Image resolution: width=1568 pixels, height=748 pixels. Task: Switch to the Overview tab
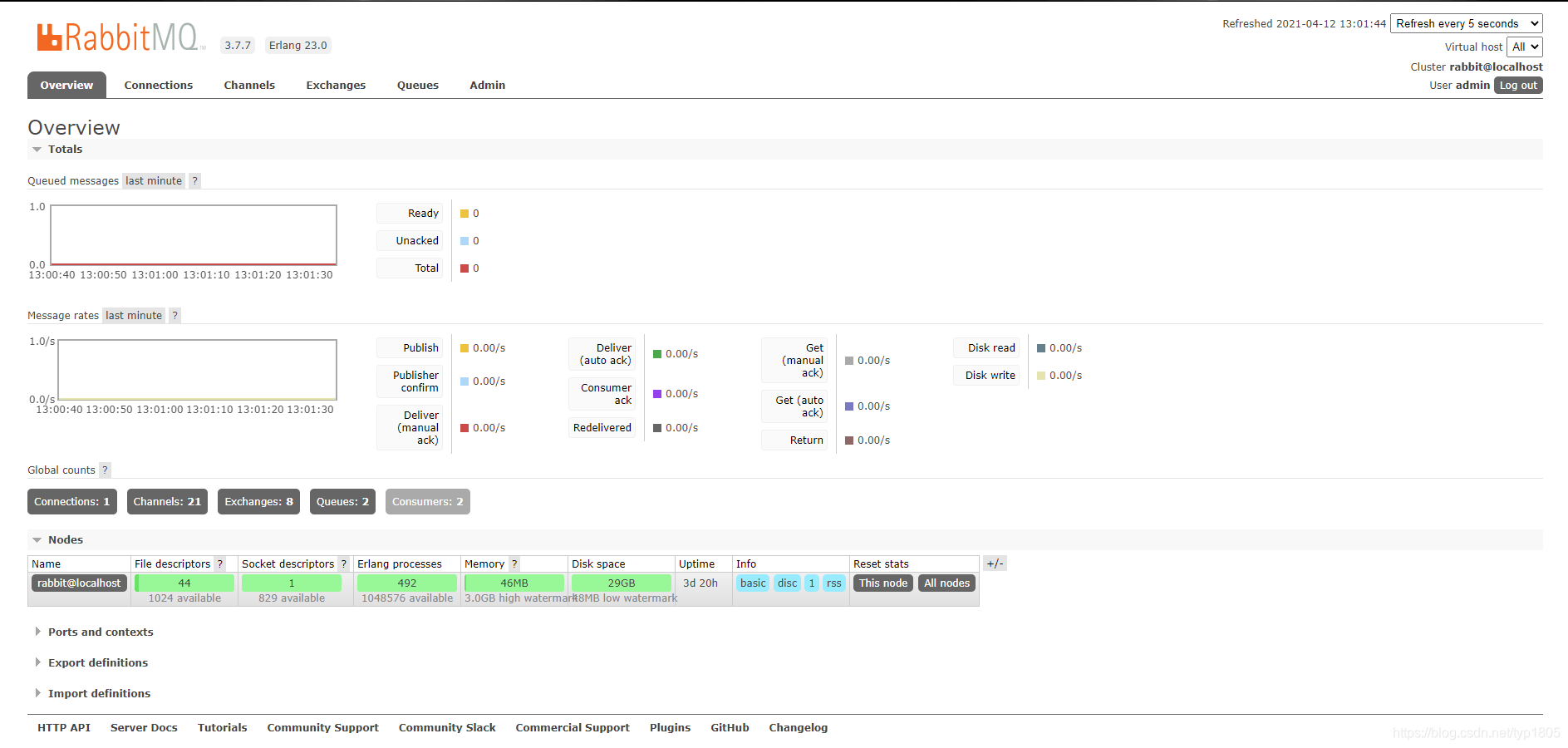point(66,85)
